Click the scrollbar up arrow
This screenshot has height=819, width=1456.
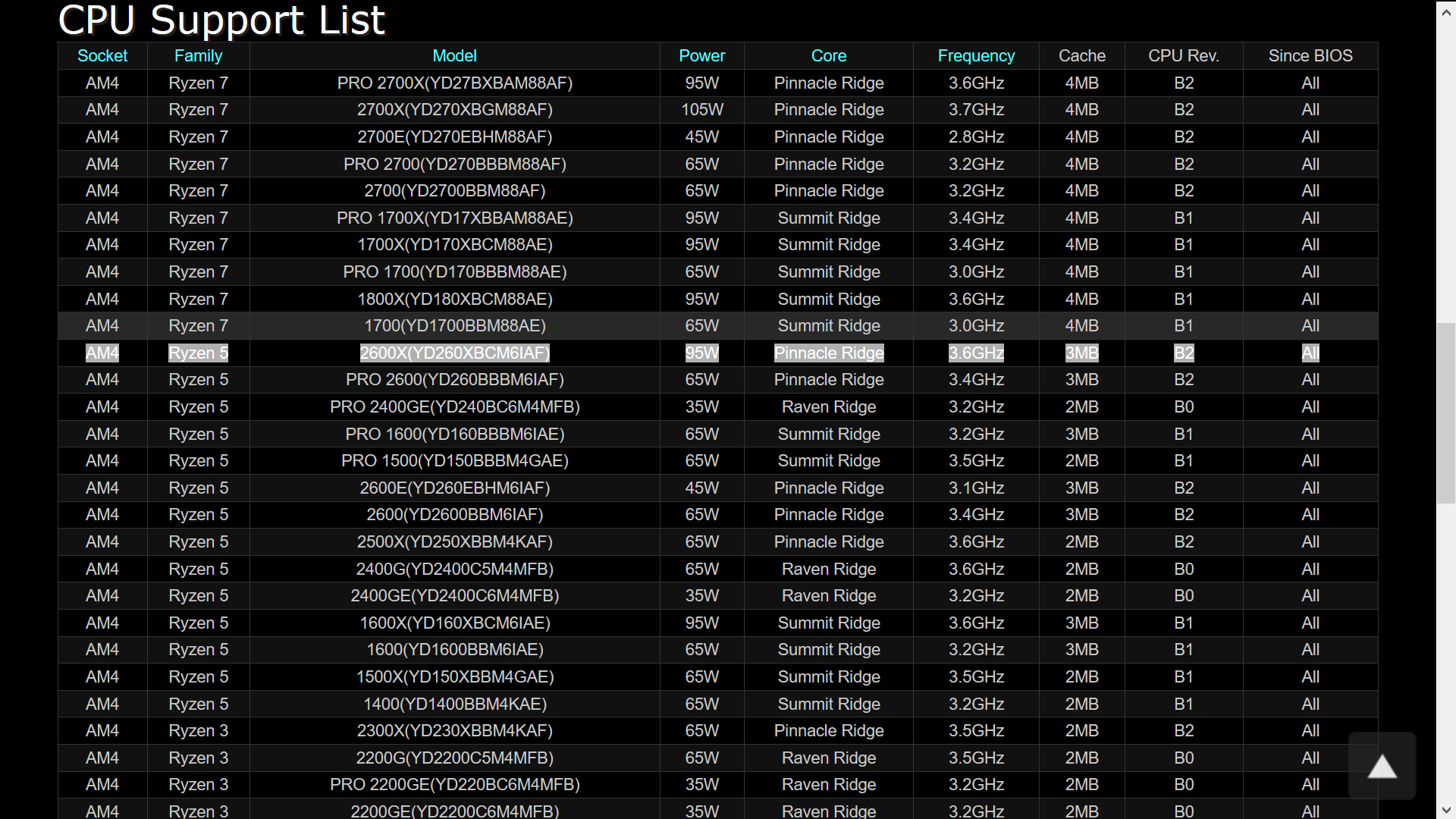1446,13
